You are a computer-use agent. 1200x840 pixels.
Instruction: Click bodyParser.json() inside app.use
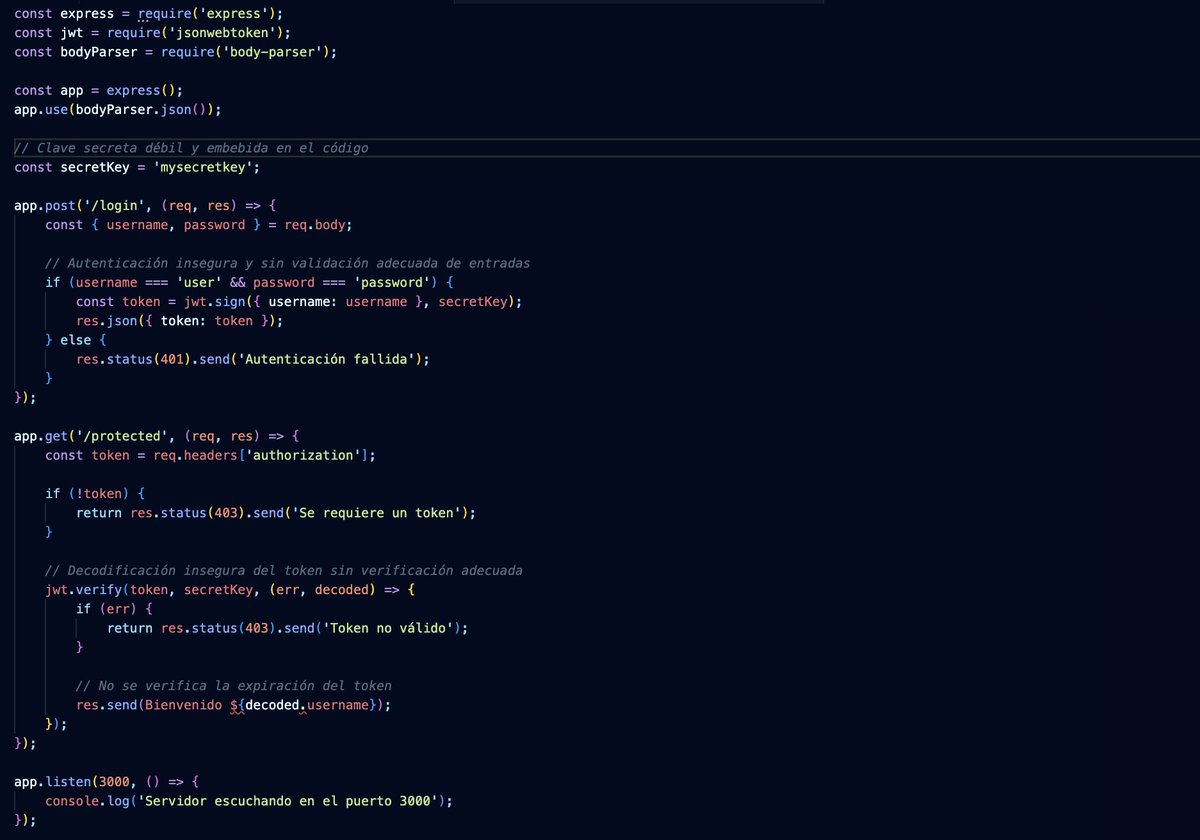[142, 110]
